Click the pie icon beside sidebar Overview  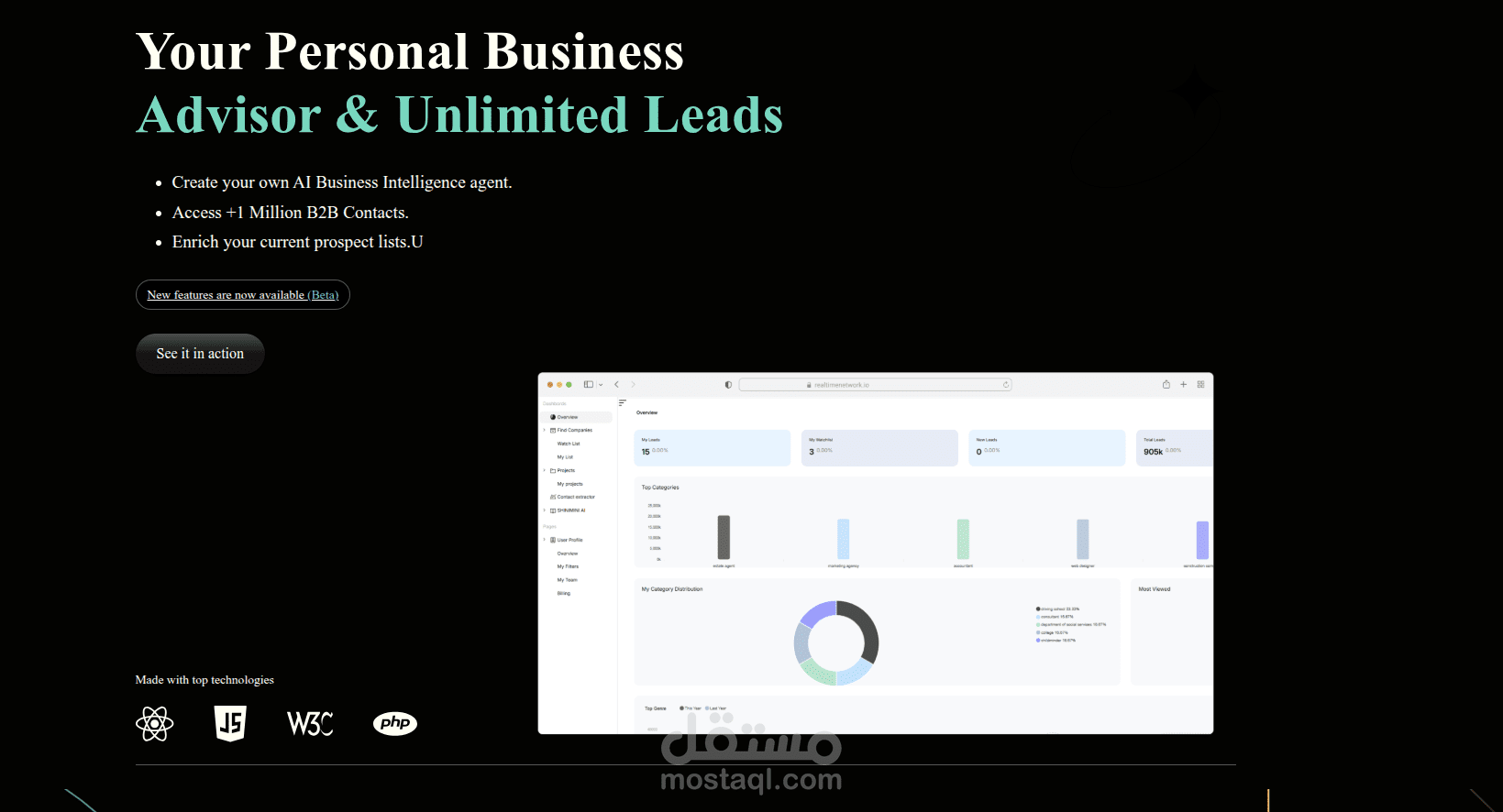click(x=553, y=417)
